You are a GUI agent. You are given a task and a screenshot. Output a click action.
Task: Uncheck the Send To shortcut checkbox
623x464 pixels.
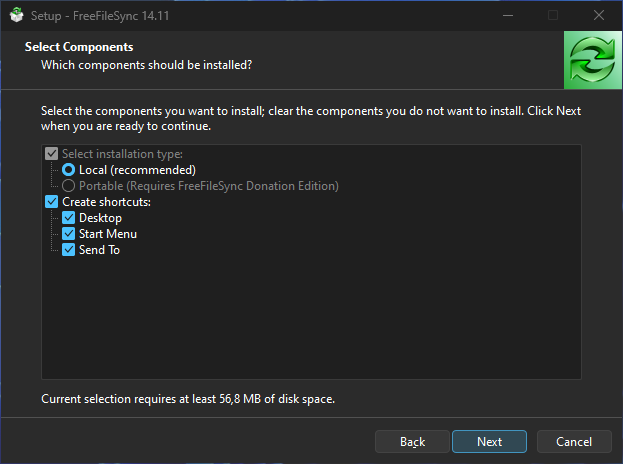tap(68, 250)
